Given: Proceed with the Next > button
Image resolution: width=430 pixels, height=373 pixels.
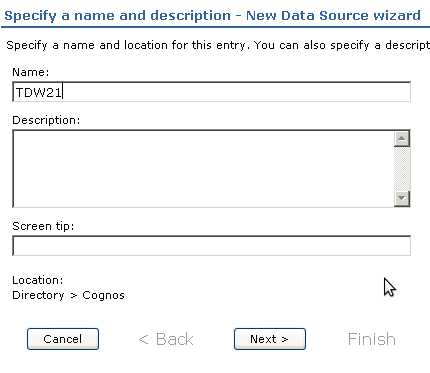Looking at the screenshot, I should point(270,339).
